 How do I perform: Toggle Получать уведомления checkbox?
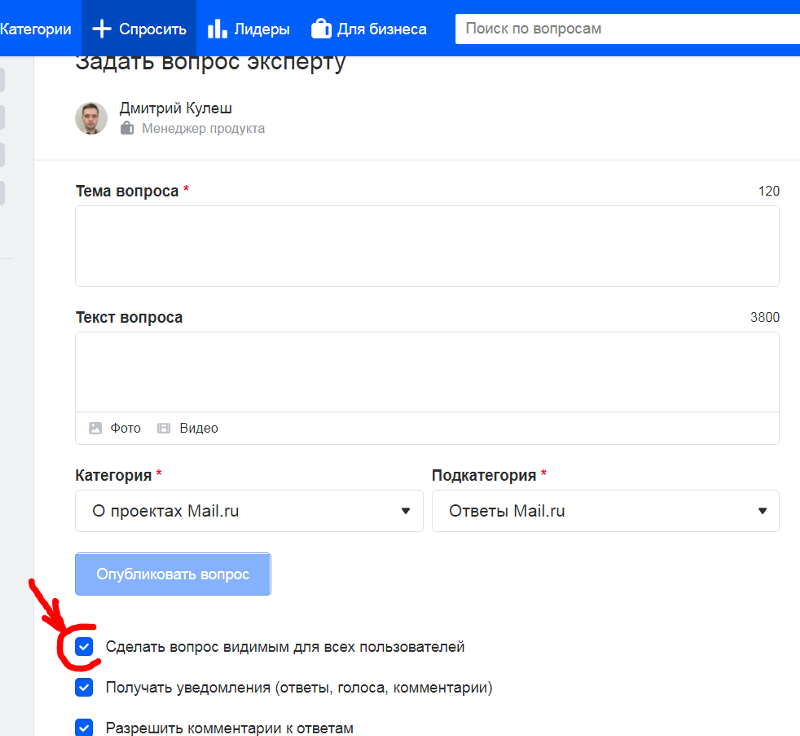point(84,688)
